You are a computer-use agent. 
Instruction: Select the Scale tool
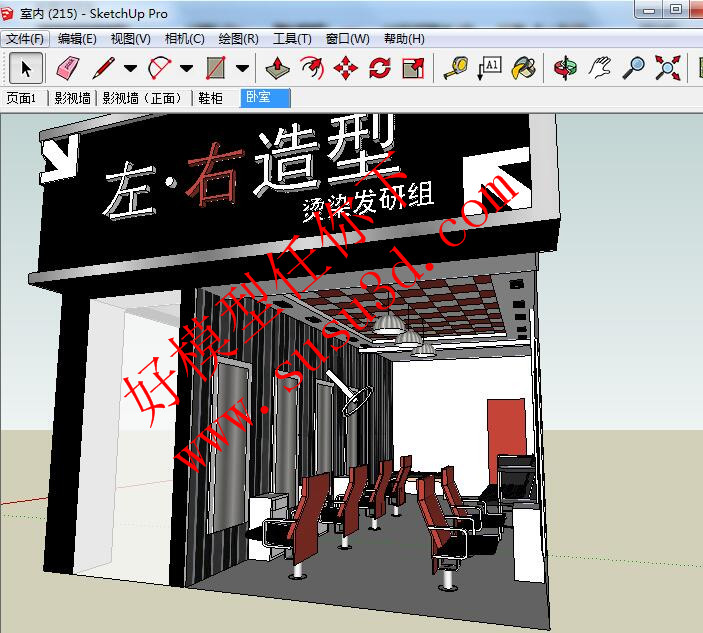tap(413, 68)
